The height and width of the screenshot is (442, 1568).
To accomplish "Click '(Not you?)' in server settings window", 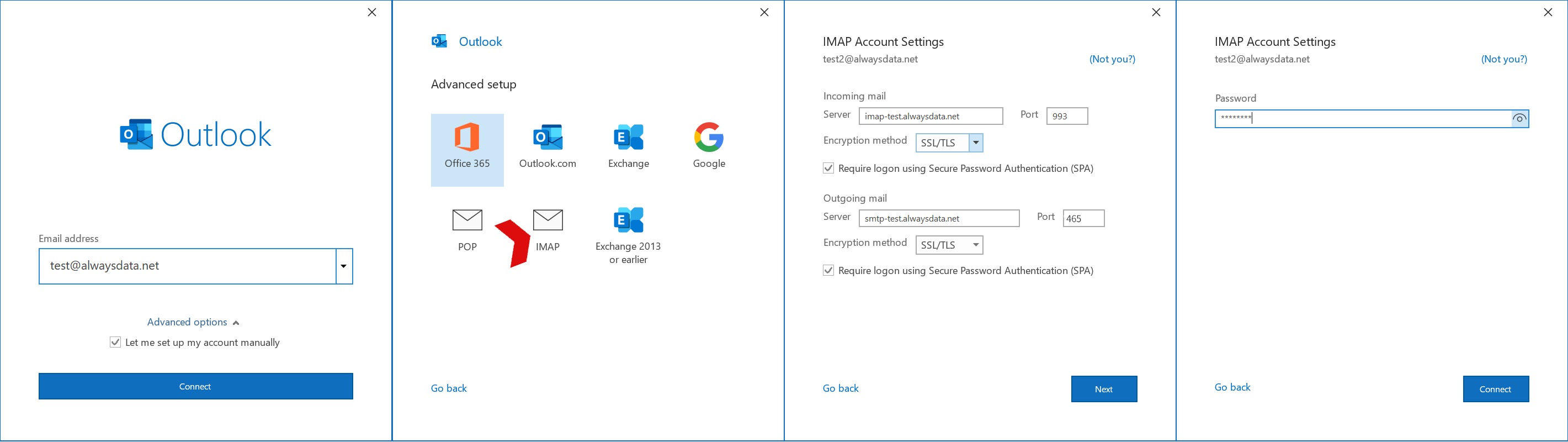I will [1112, 59].
